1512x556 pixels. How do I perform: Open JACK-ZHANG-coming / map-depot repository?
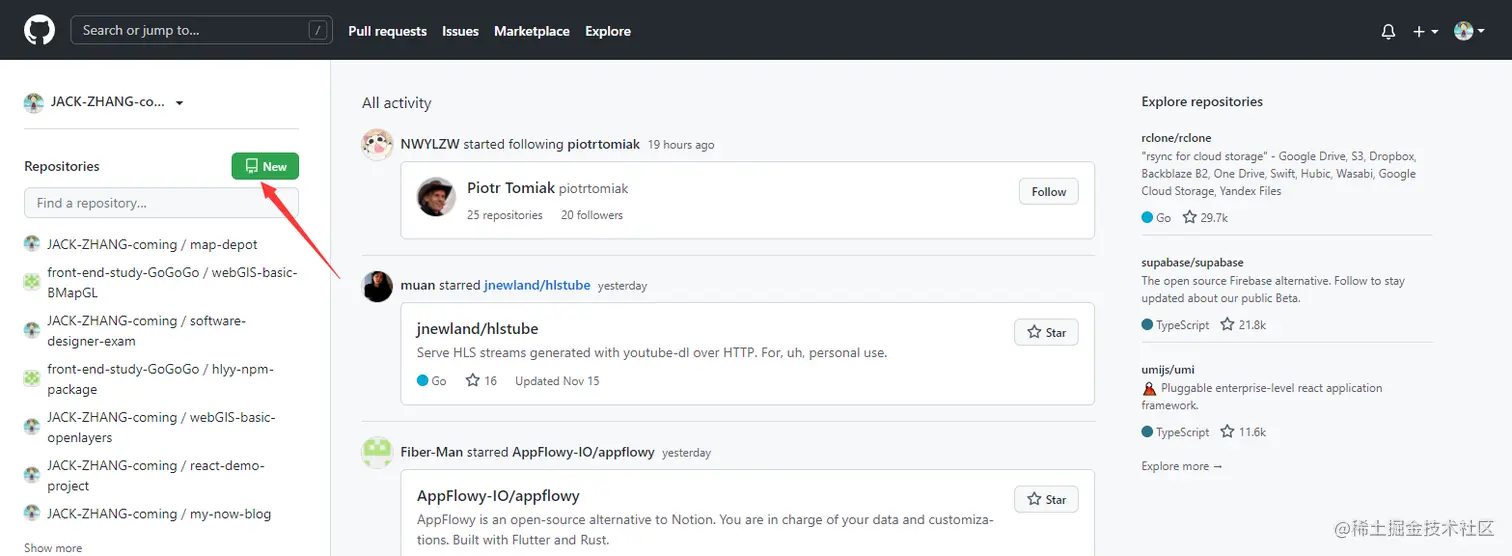(x=152, y=244)
